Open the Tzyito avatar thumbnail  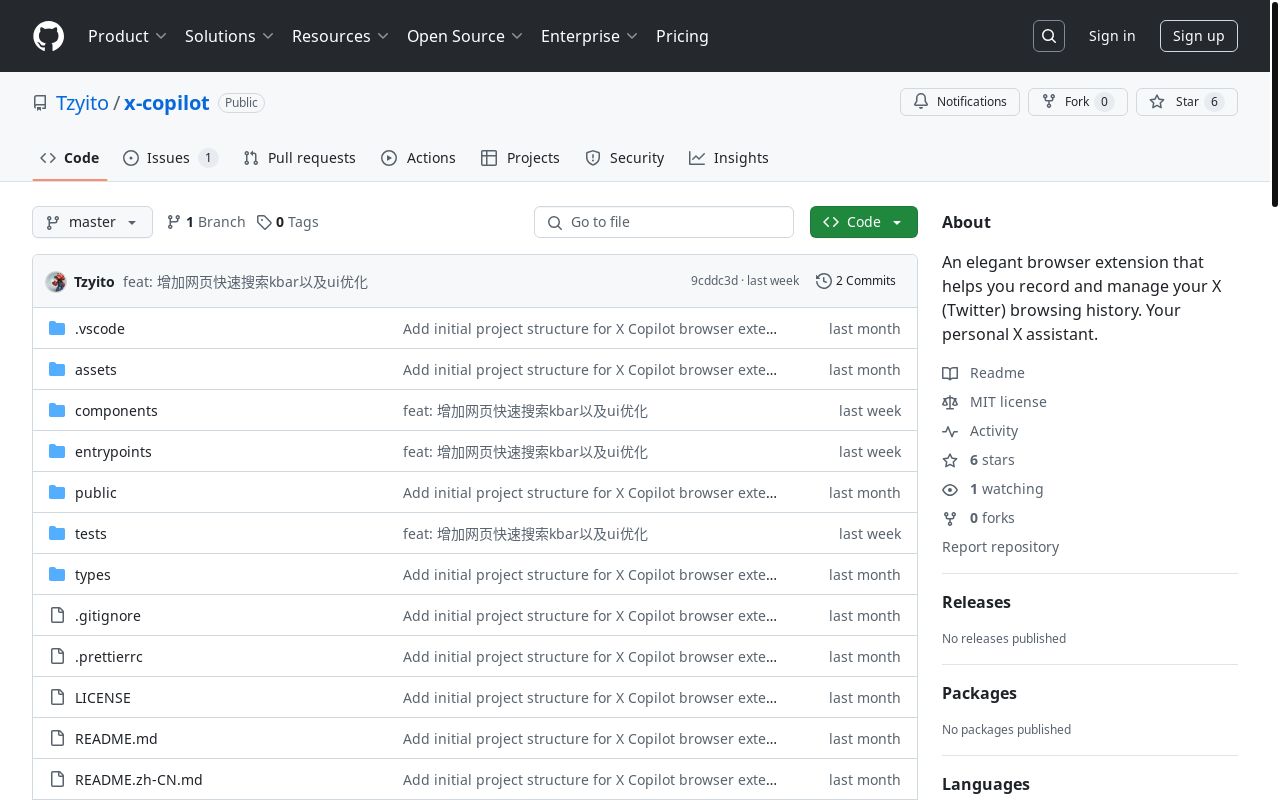[x=56, y=282]
